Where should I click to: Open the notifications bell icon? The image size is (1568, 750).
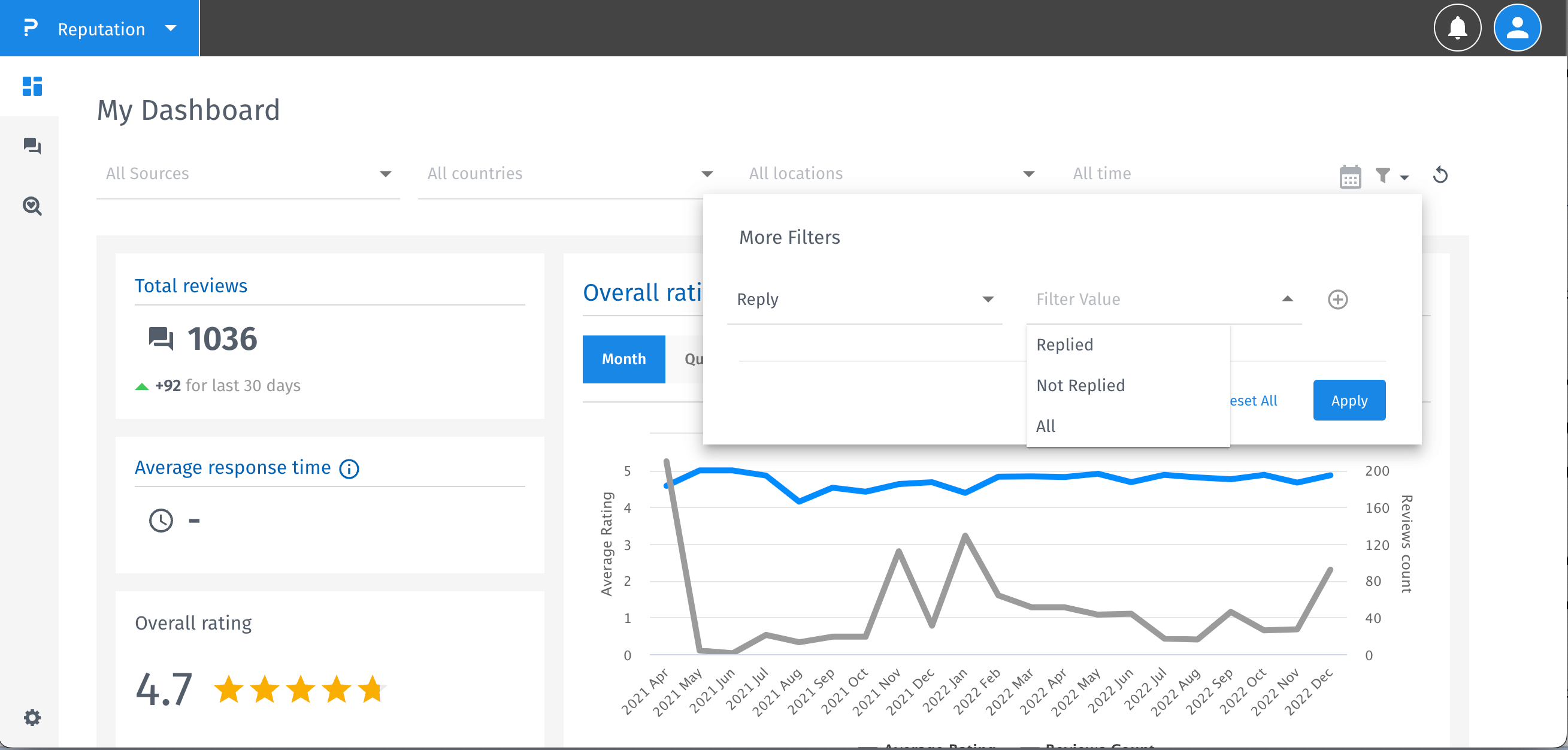[x=1457, y=28]
